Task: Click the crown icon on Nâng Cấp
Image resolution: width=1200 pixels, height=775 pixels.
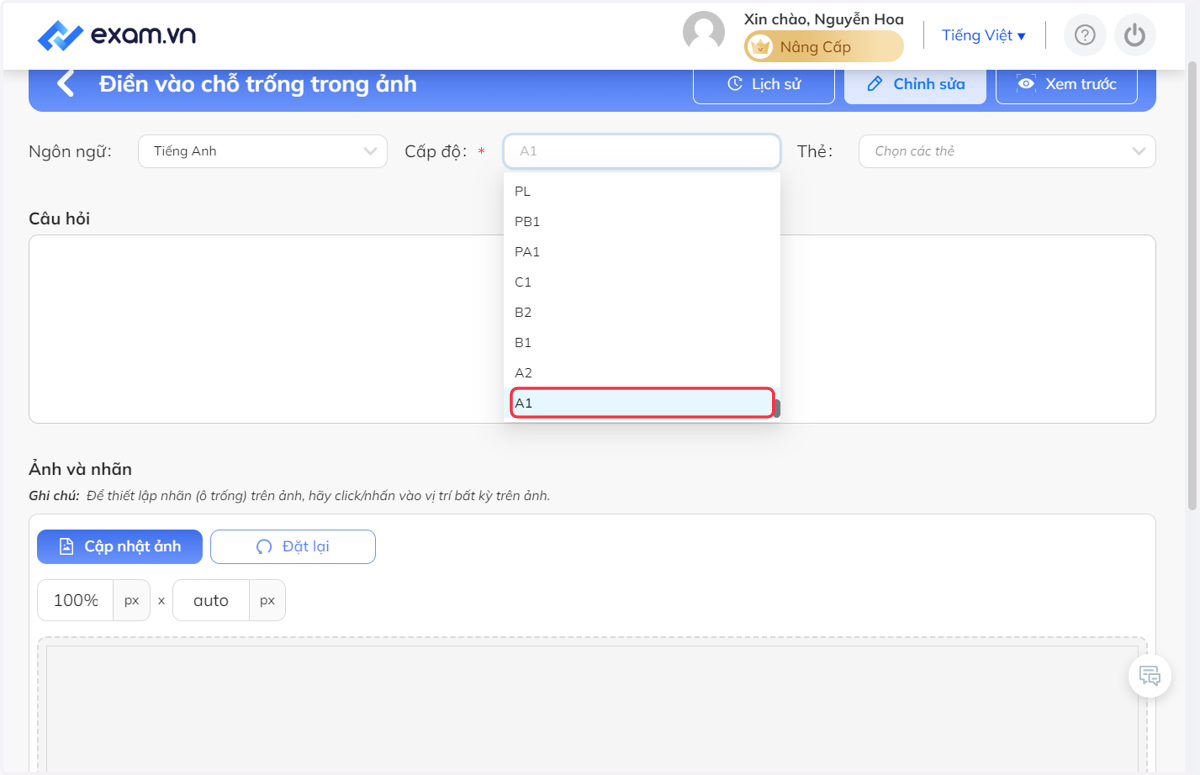Action: pos(761,47)
